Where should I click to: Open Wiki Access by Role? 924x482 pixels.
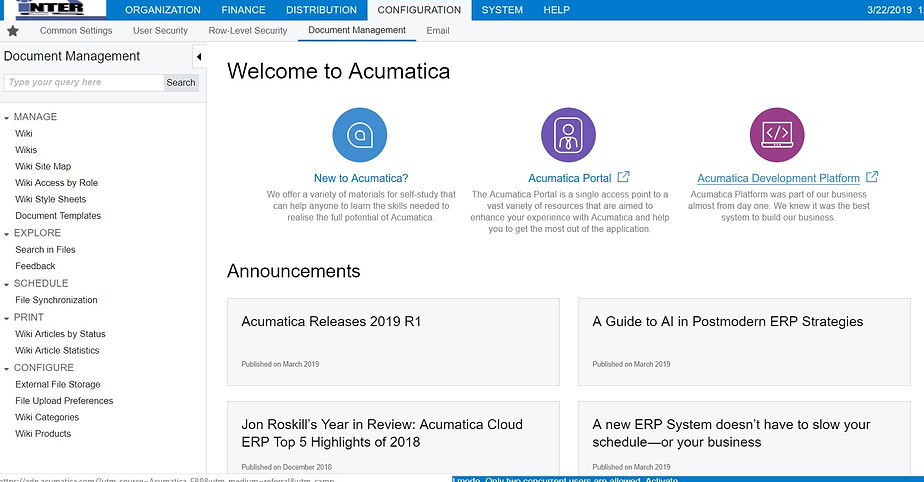click(x=57, y=183)
